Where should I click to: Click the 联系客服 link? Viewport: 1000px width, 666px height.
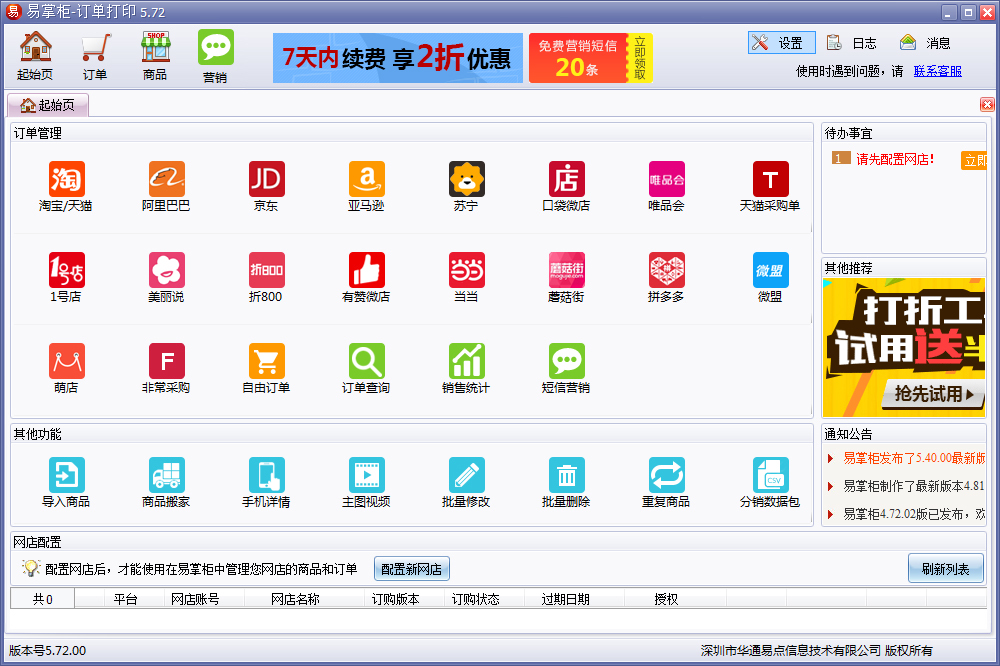[938, 71]
